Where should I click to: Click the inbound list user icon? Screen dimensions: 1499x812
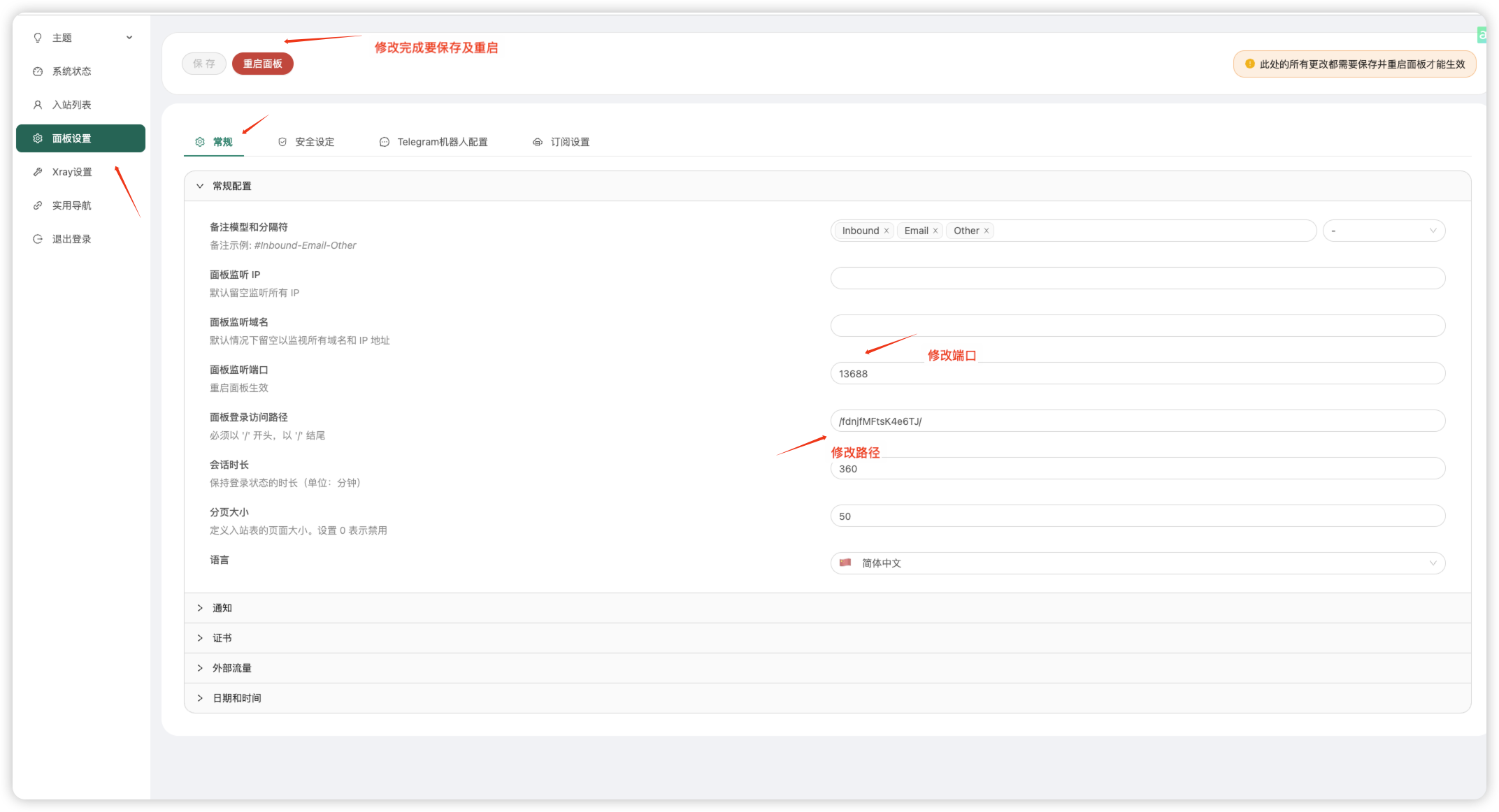tap(38, 105)
